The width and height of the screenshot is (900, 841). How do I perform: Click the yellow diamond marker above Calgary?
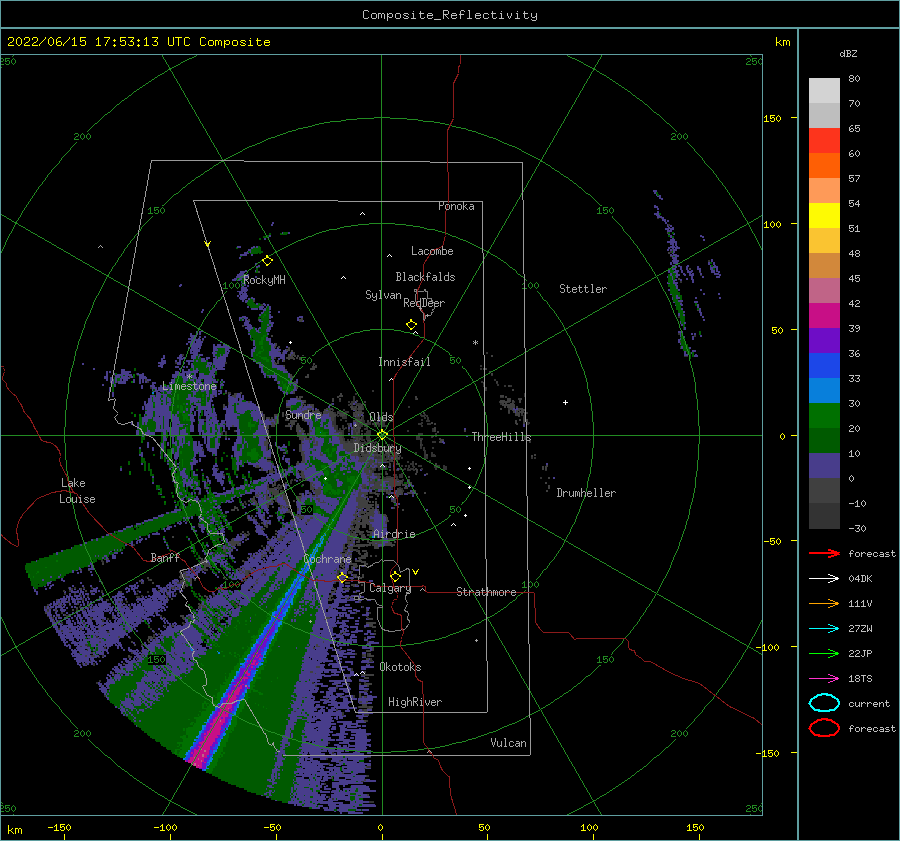(x=395, y=576)
